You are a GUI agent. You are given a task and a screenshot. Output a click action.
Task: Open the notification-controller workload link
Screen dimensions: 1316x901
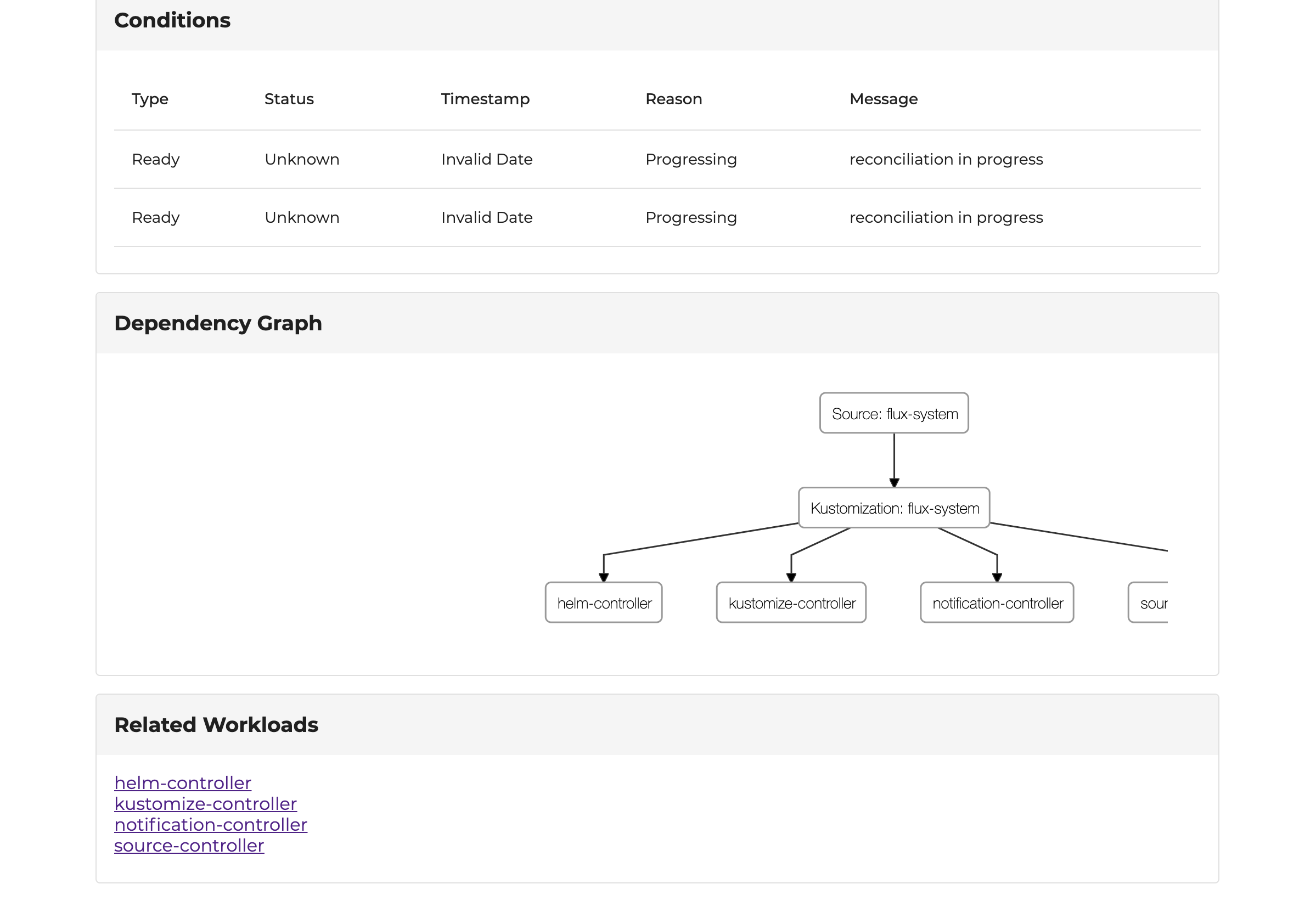211,825
